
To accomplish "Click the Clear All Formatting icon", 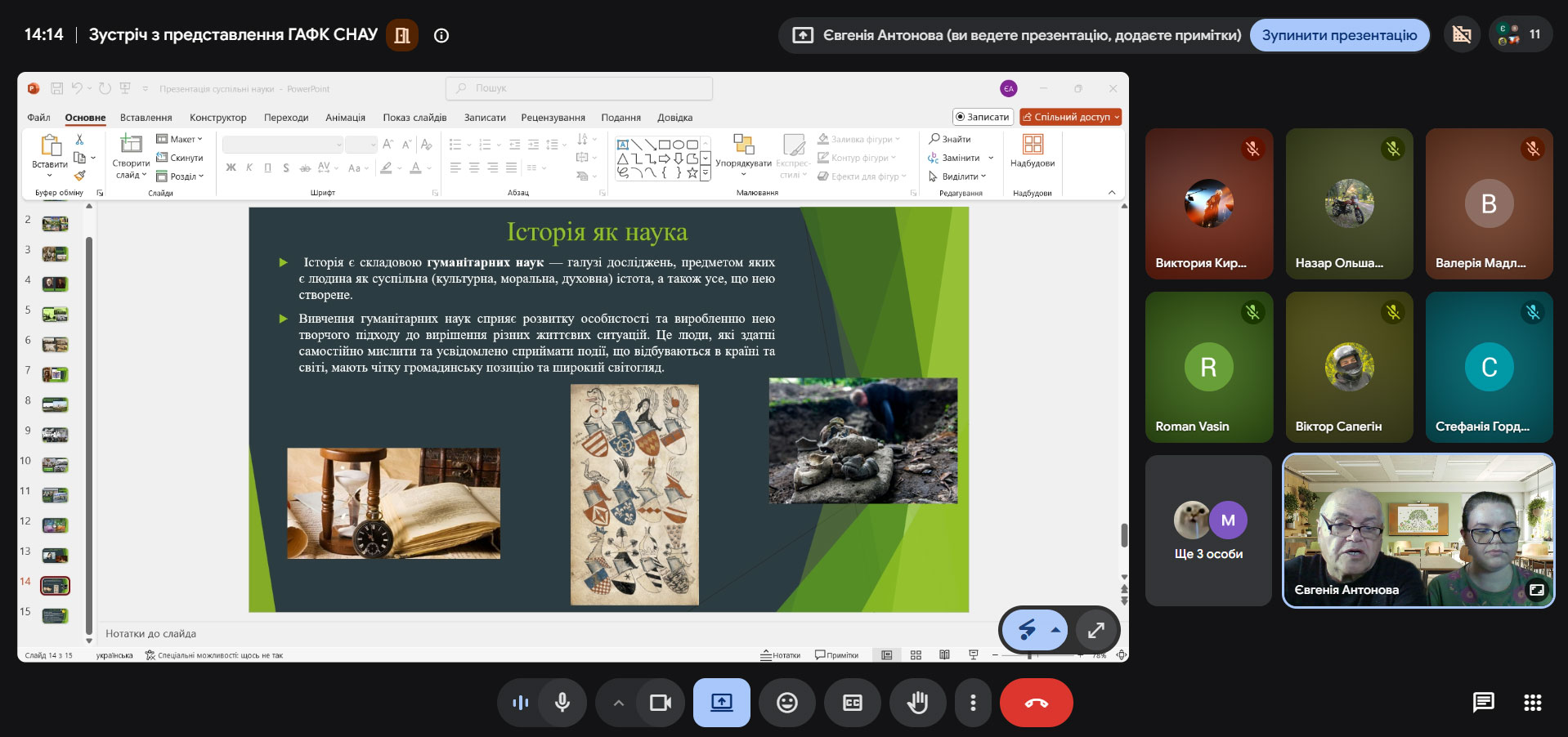I will coord(426,145).
